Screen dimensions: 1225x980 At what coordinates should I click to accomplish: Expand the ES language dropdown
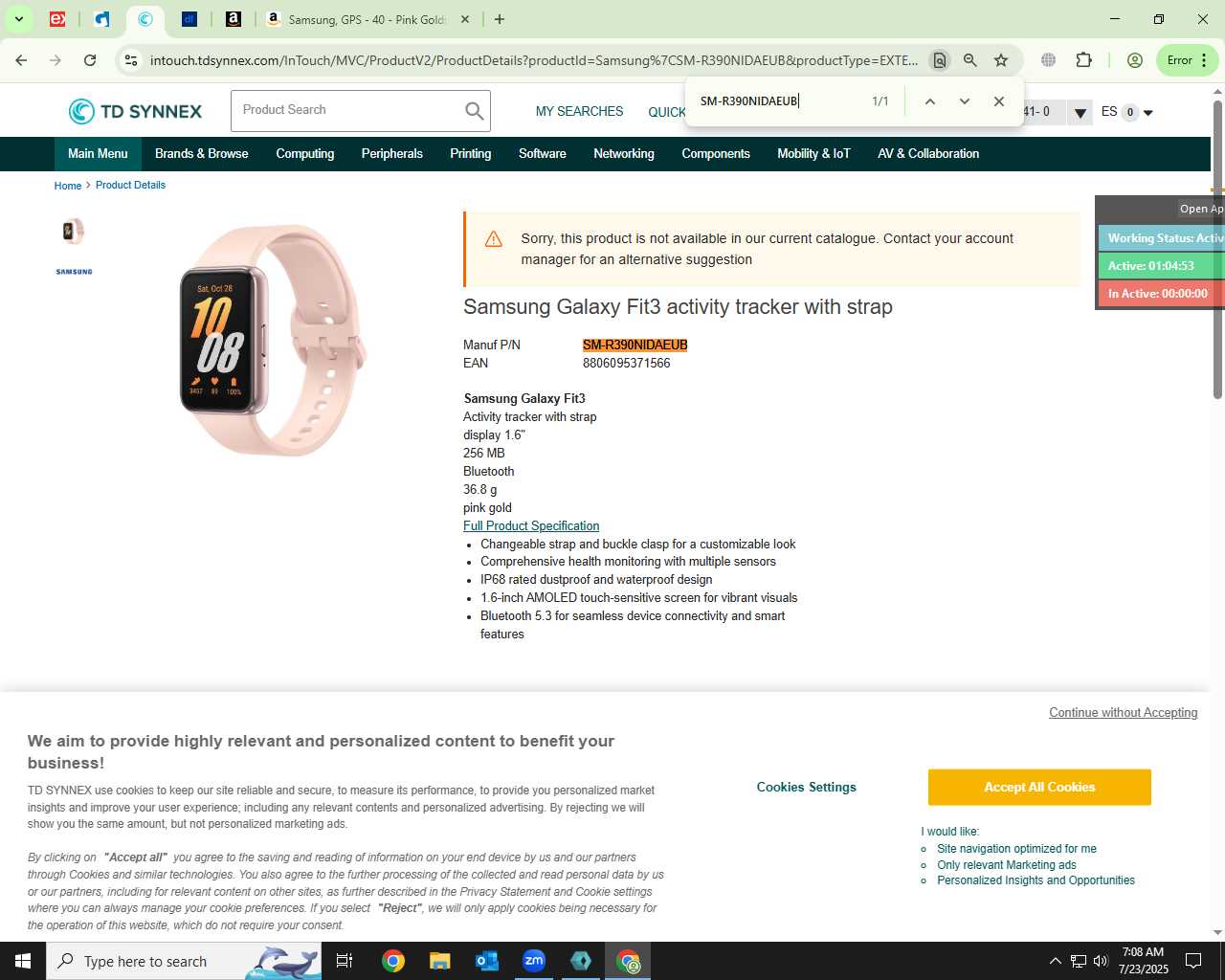[x=1148, y=113]
